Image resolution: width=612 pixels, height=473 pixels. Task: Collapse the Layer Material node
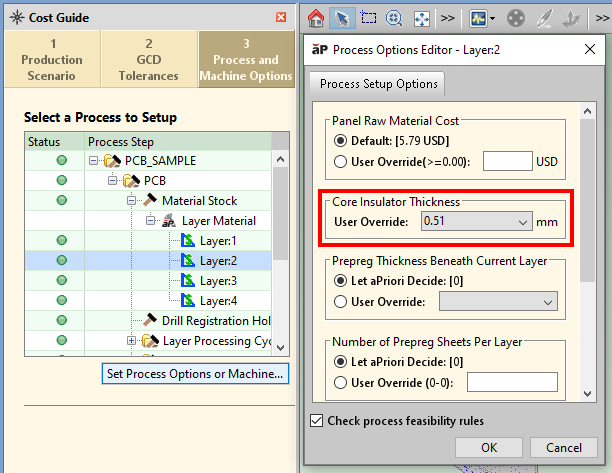[151, 220]
